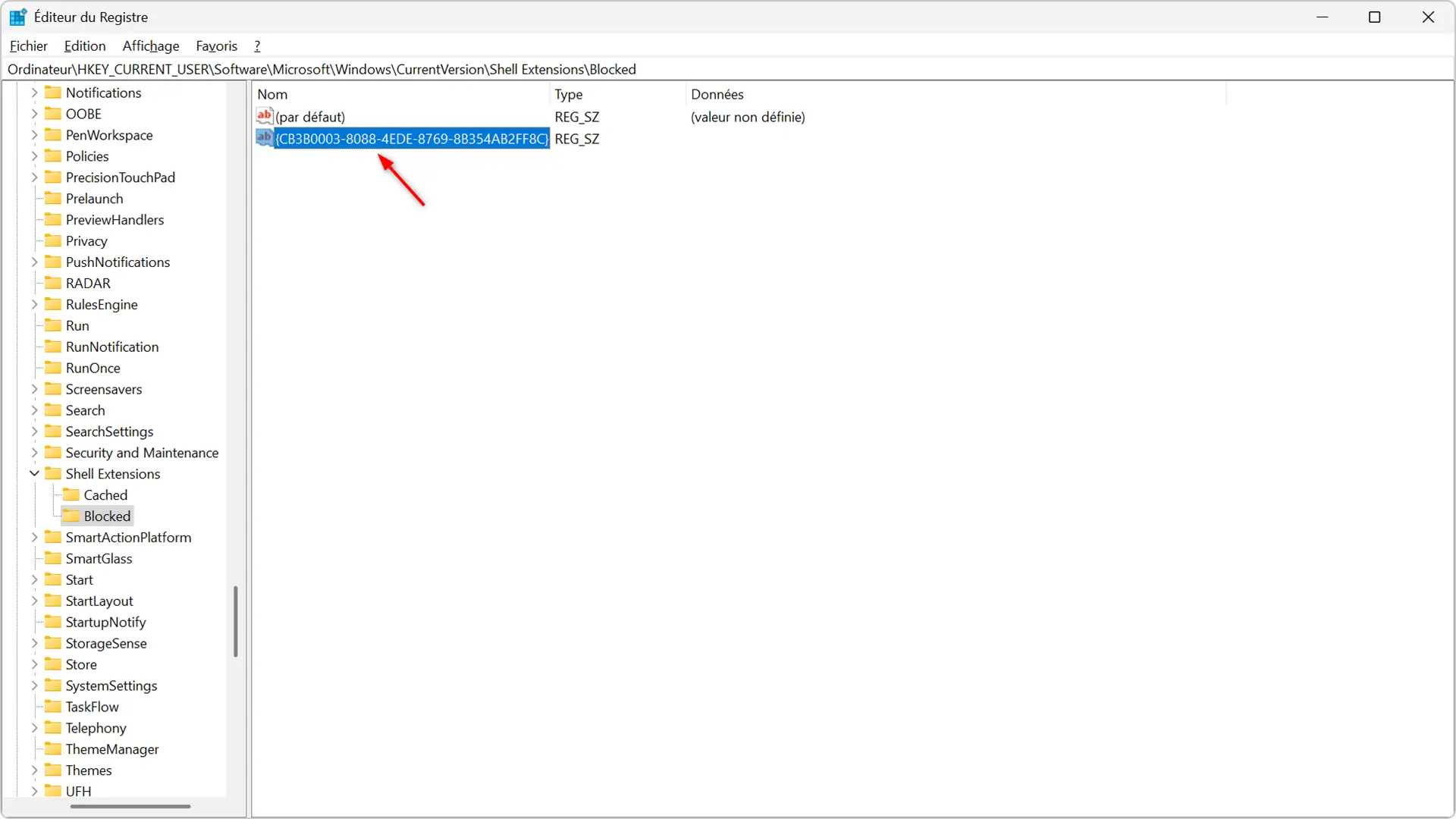Click the PrecisionTouchPad folder icon

pyautogui.click(x=53, y=177)
